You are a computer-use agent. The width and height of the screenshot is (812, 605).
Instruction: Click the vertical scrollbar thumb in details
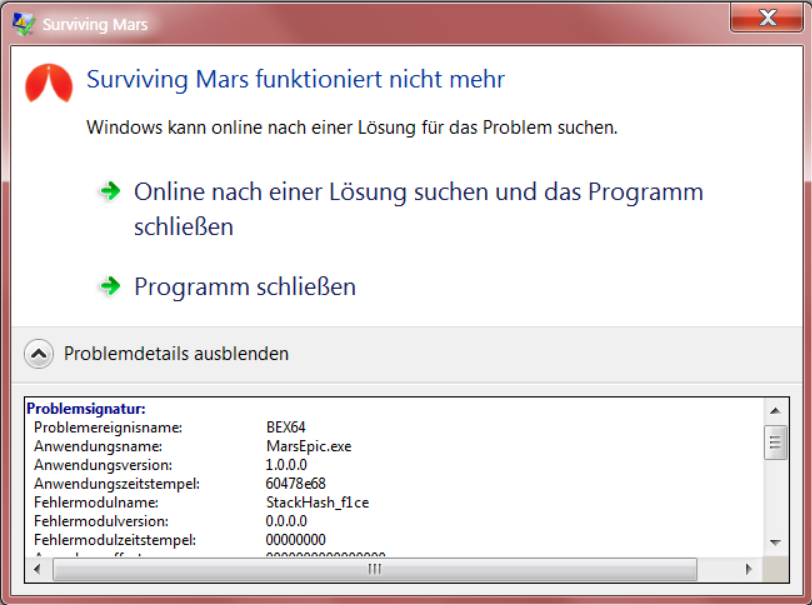775,442
